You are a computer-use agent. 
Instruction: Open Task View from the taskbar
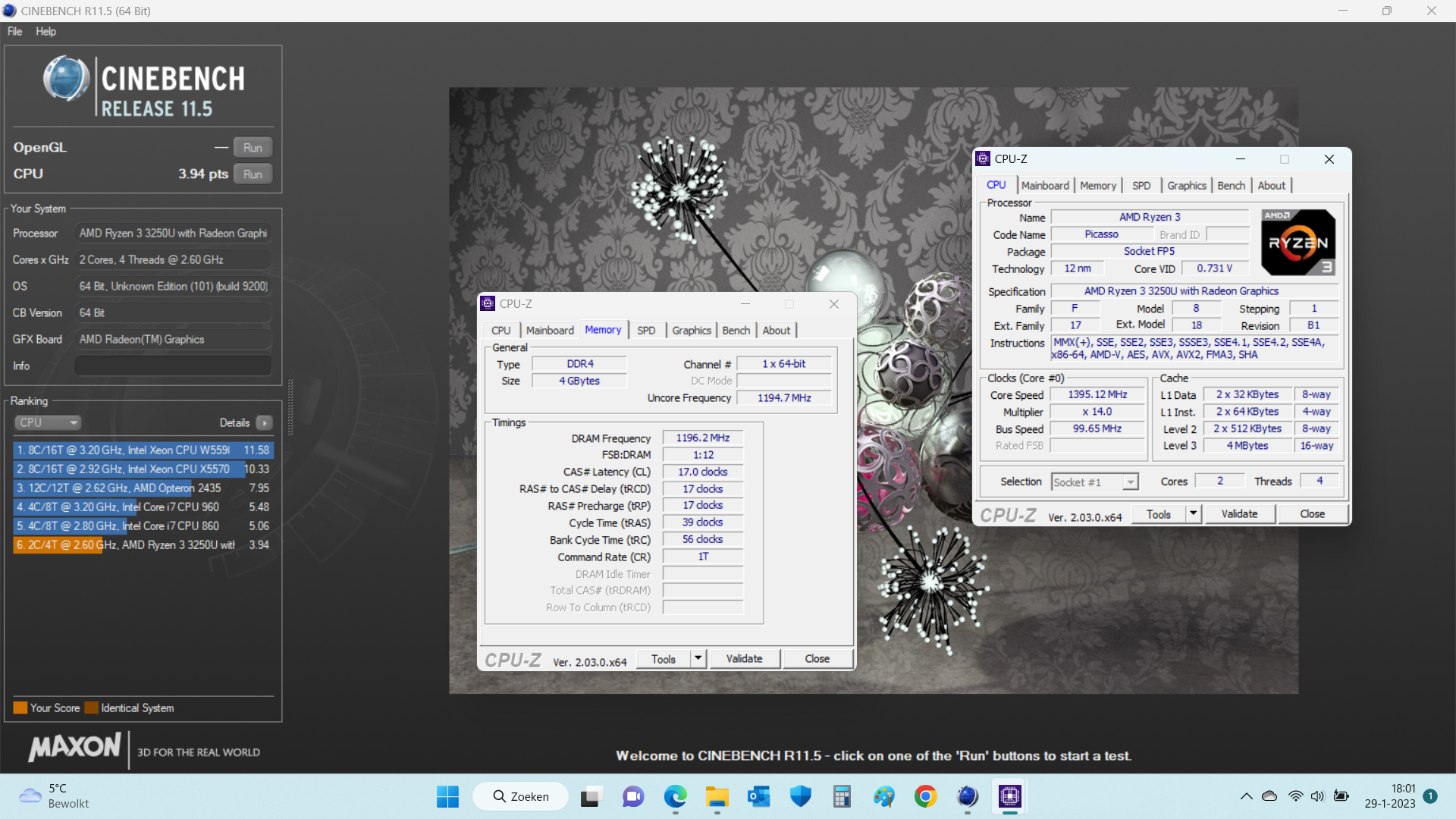[591, 797]
